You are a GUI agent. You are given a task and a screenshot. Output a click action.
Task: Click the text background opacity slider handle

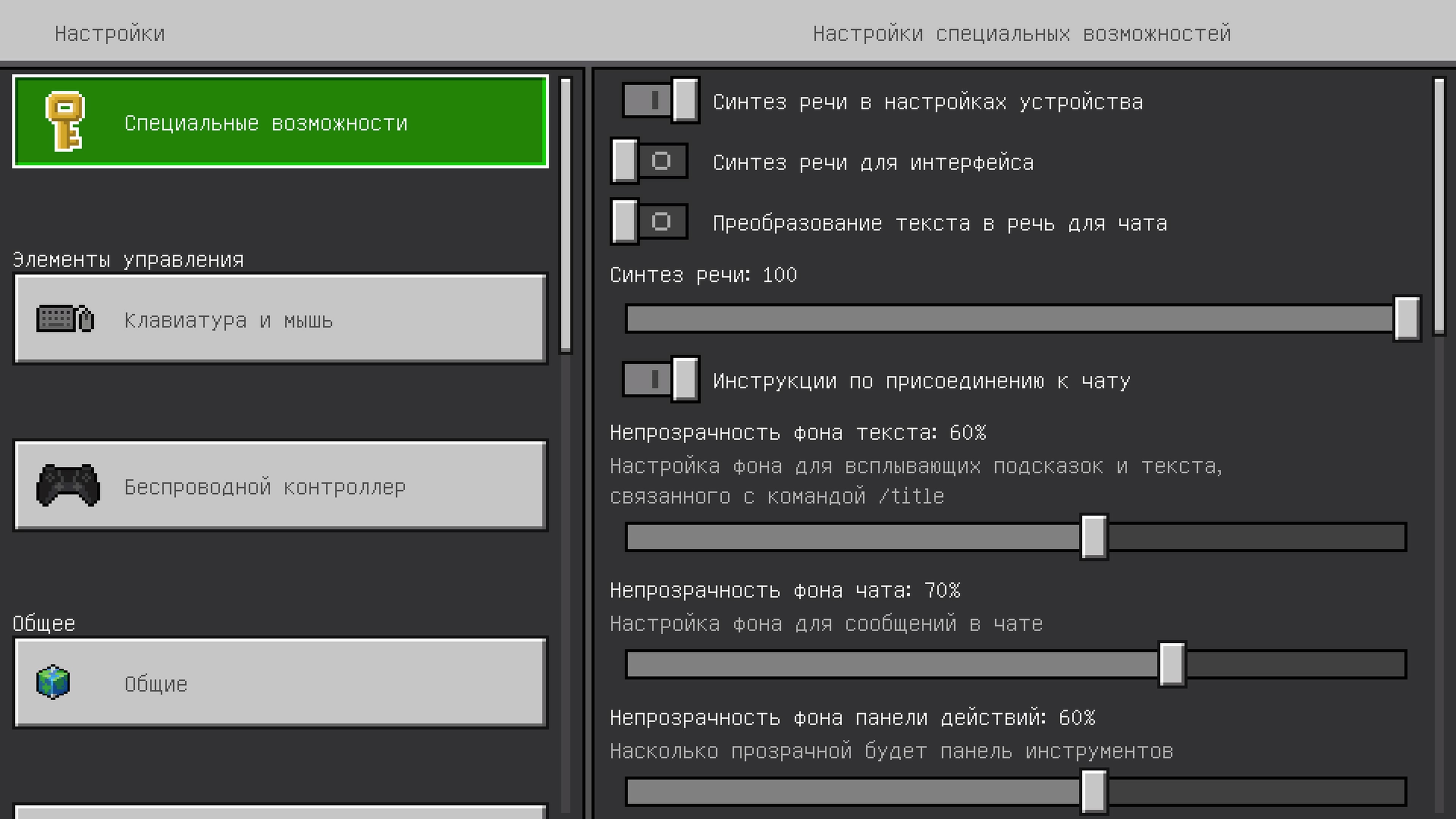pos(1094,537)
